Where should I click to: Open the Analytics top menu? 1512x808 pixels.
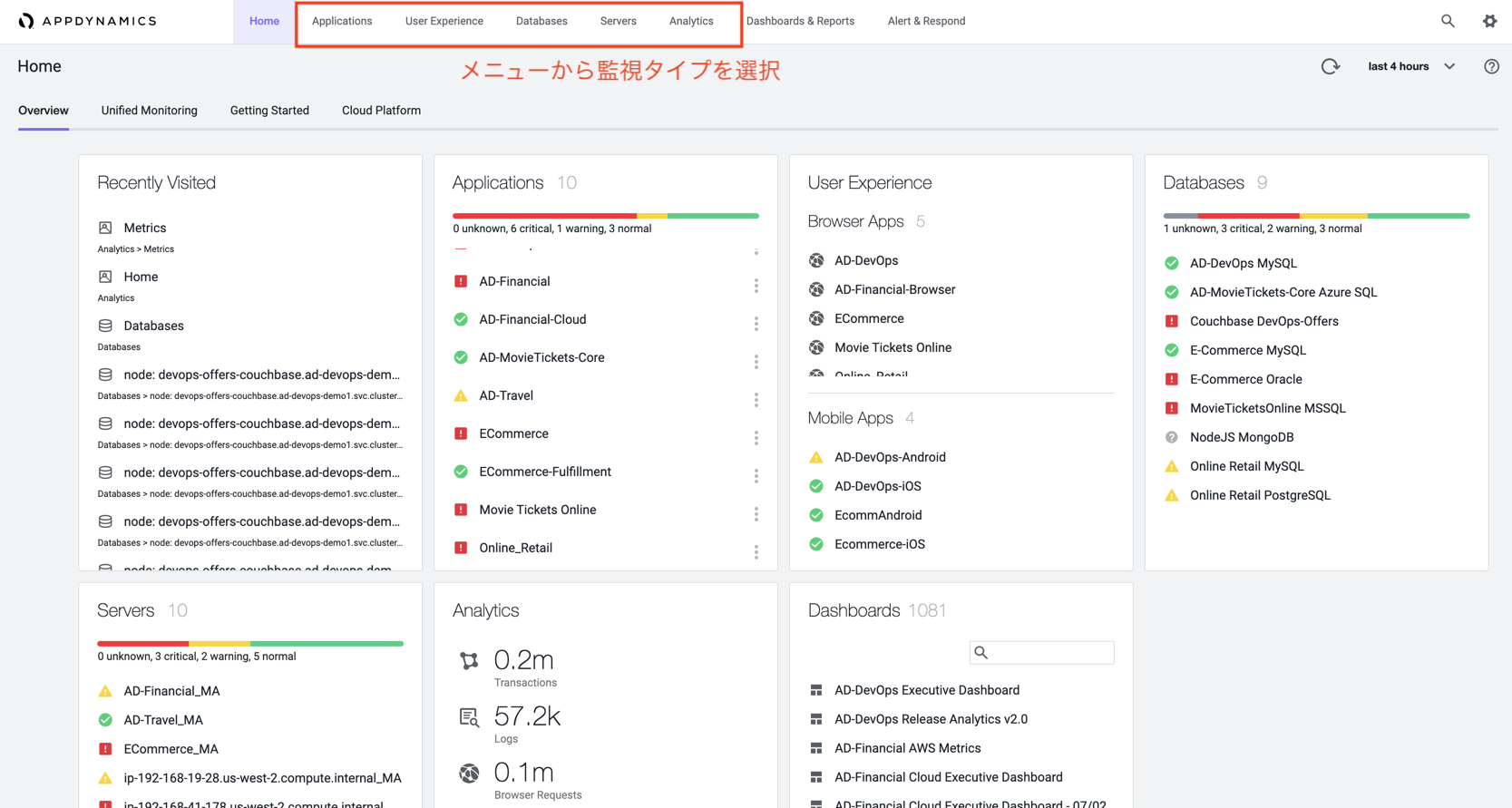691,21
